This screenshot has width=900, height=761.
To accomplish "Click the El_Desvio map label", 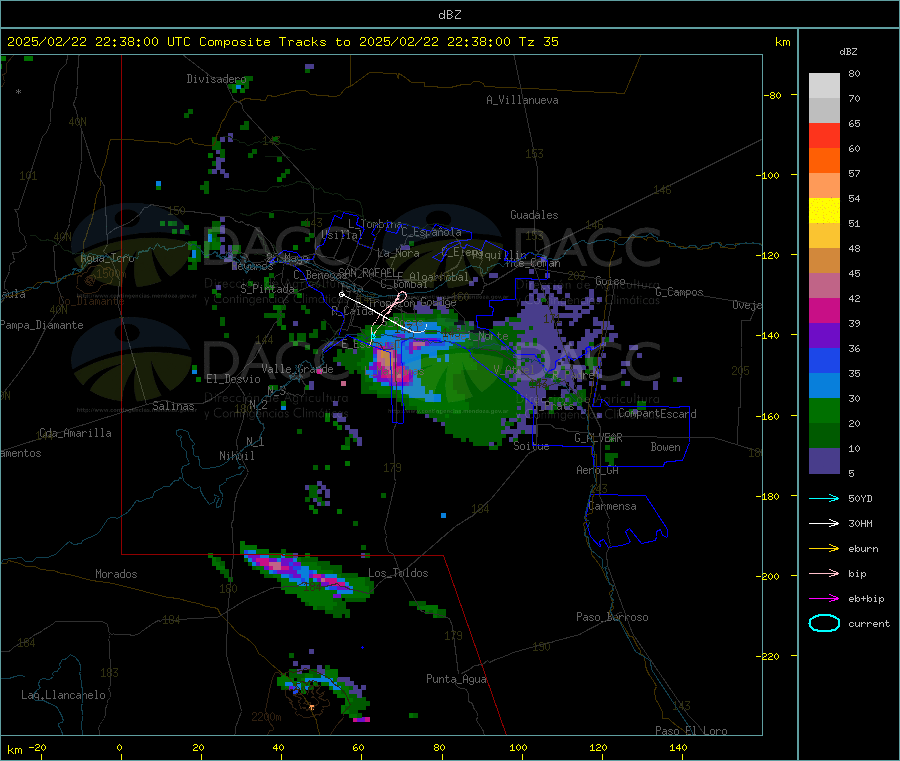I will click(x=233, y=379).
